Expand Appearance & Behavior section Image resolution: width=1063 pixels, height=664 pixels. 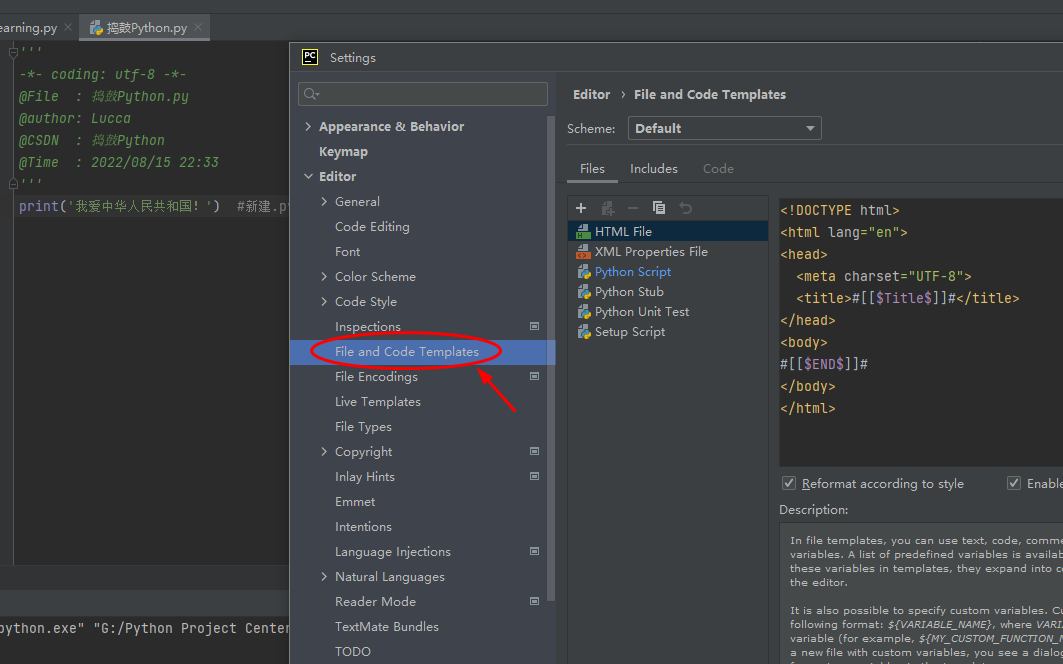coord(308,126)
